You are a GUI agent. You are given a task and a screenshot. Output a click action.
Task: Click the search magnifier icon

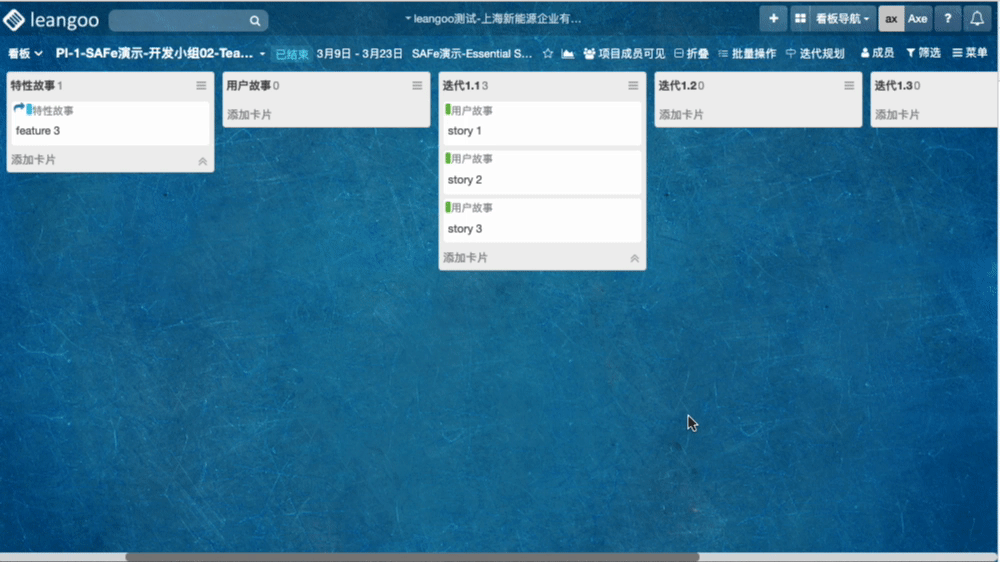(x=255, y=20)
